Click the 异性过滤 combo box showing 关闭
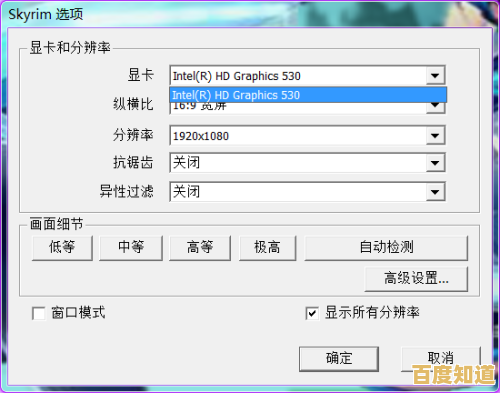Image resolution: width=500 pixels, height=393 pixels. point(307,192)
